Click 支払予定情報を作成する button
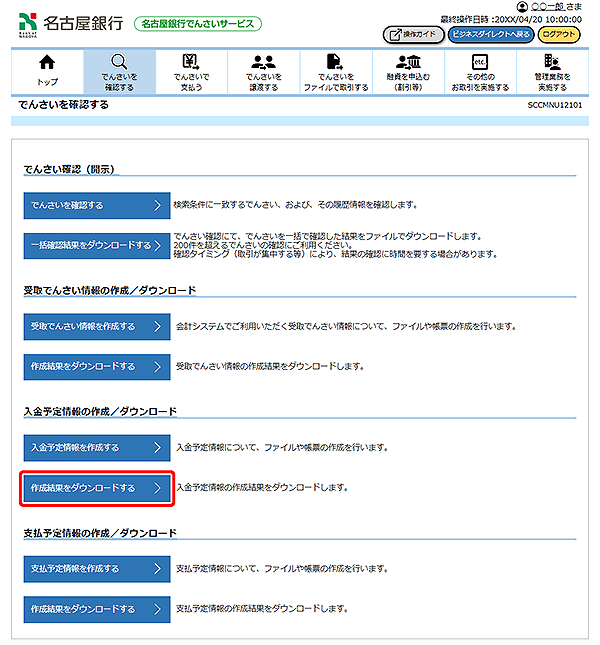Screen dimensions: 600x645 point(97,569)
